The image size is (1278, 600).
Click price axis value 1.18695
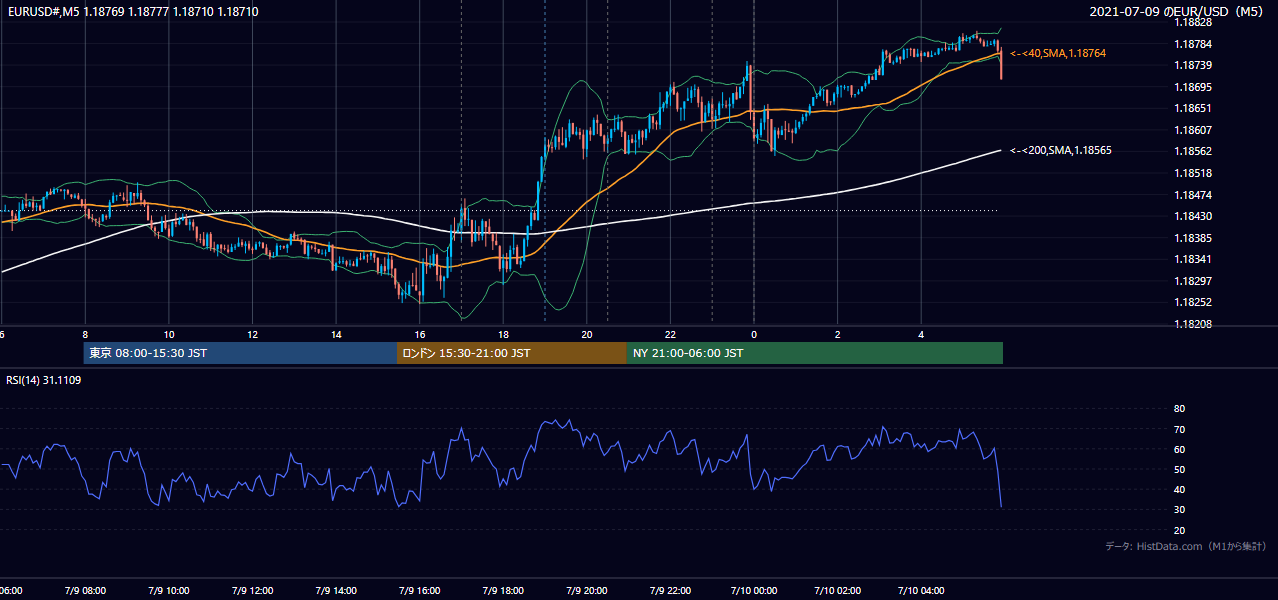(1193, 87)
